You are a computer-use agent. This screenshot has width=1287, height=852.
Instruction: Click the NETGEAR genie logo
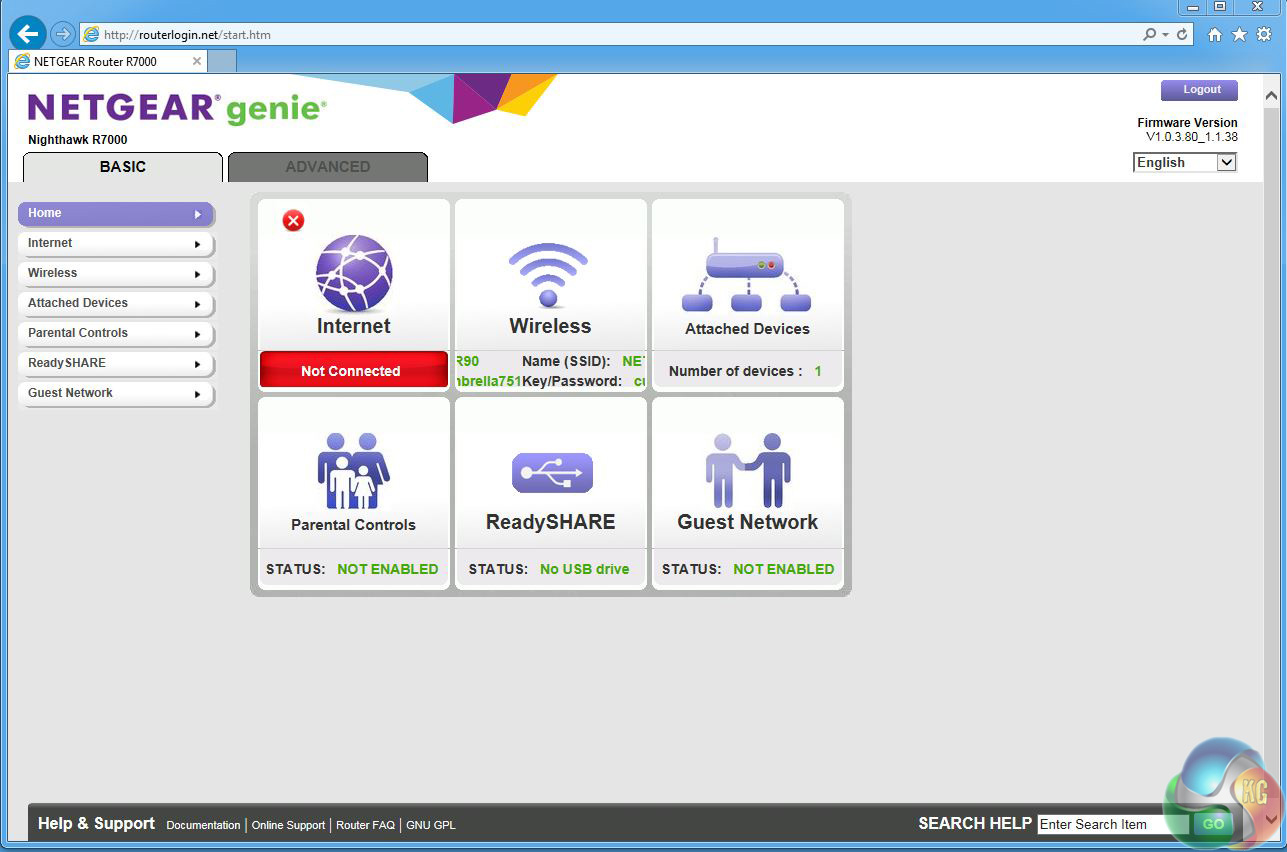177,108
